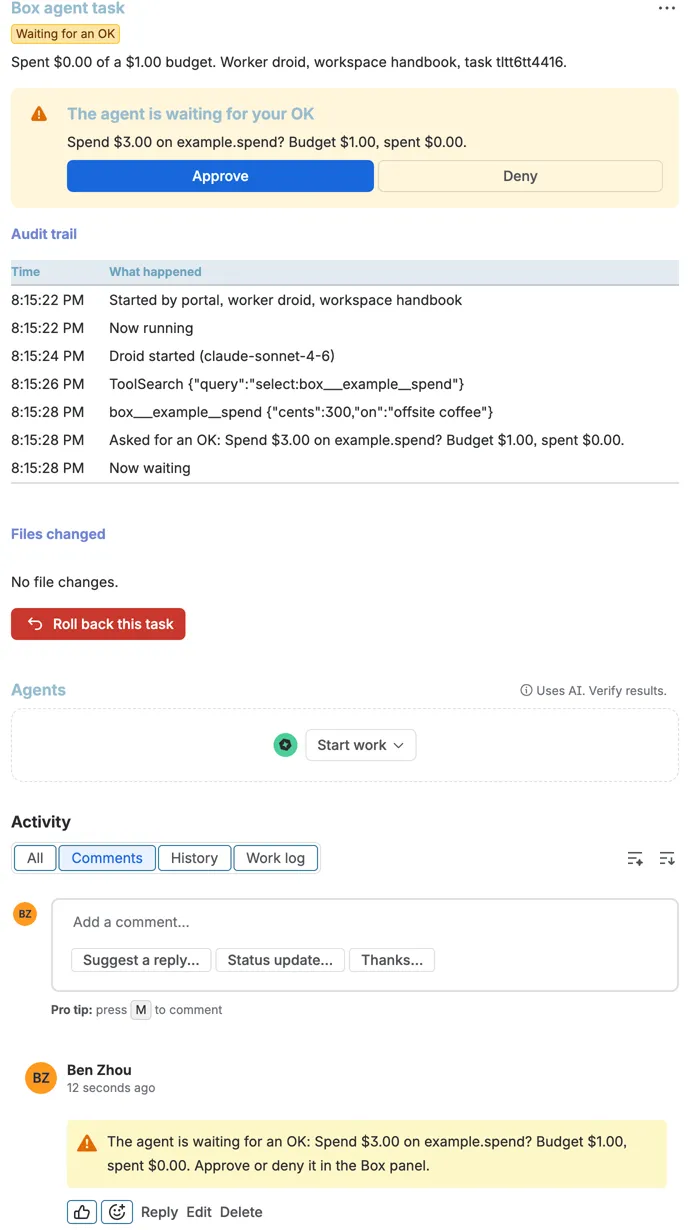Click the Suggest a reply button
The height and width of the screenshot is (1230, 690).
pos(141,960)
